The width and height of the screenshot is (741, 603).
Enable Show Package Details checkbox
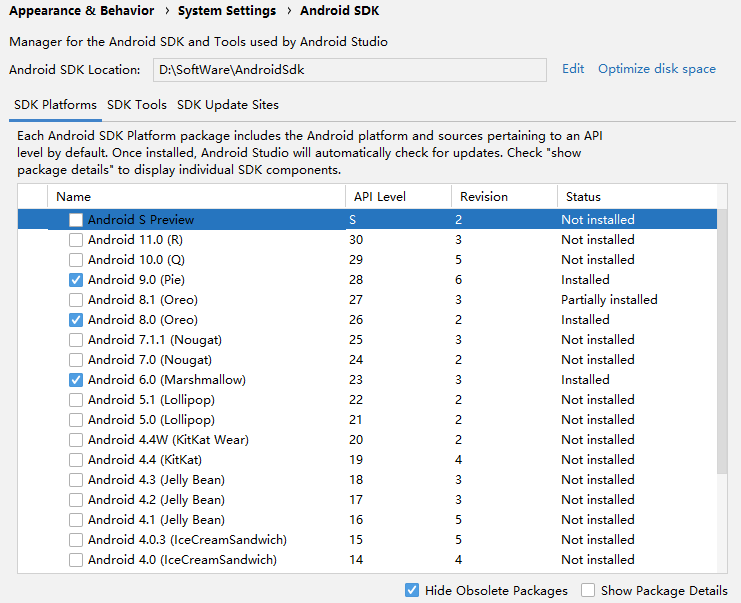pyautogui.click(x=588, y=590)
